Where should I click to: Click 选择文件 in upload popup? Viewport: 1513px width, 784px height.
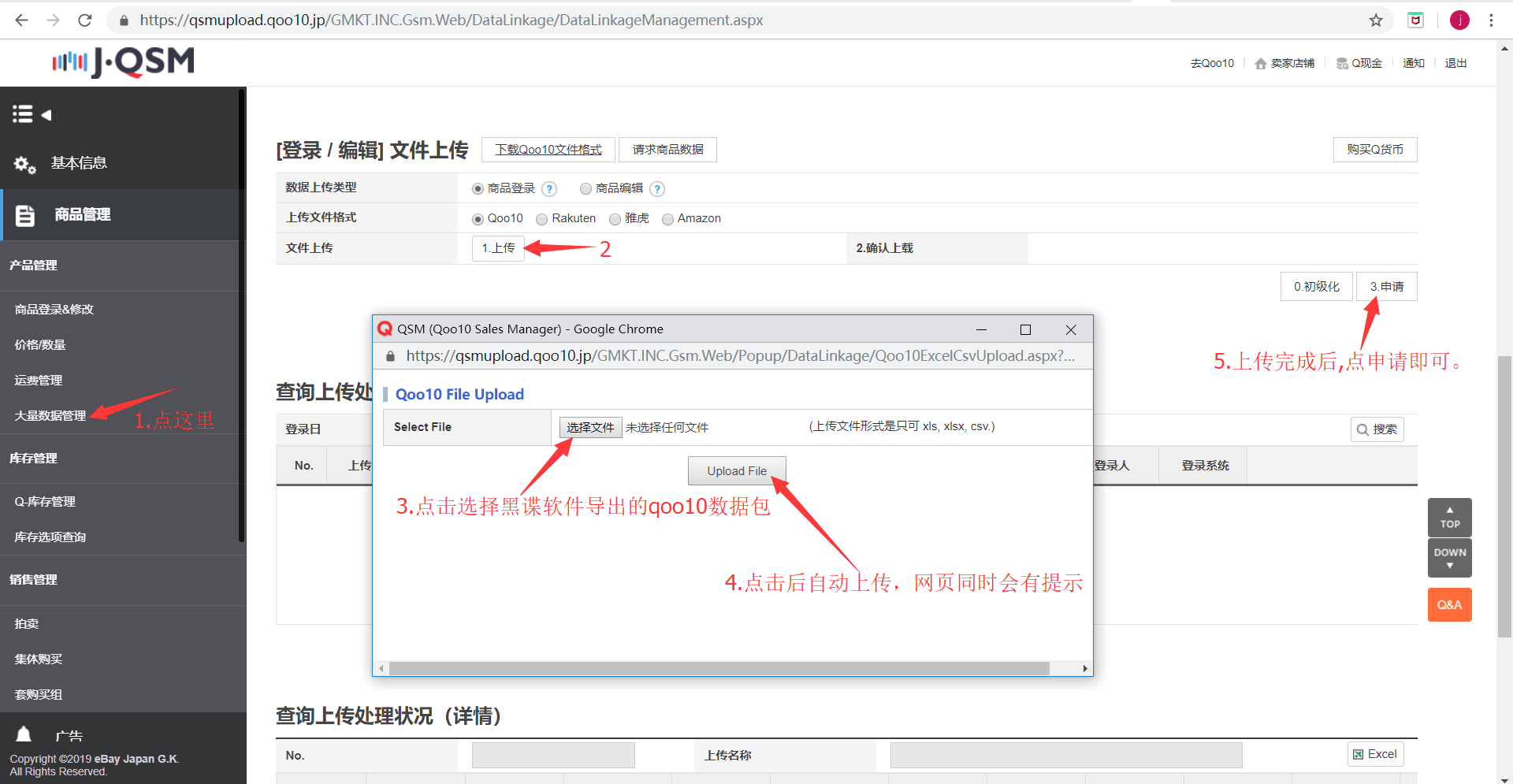[591, 427]
